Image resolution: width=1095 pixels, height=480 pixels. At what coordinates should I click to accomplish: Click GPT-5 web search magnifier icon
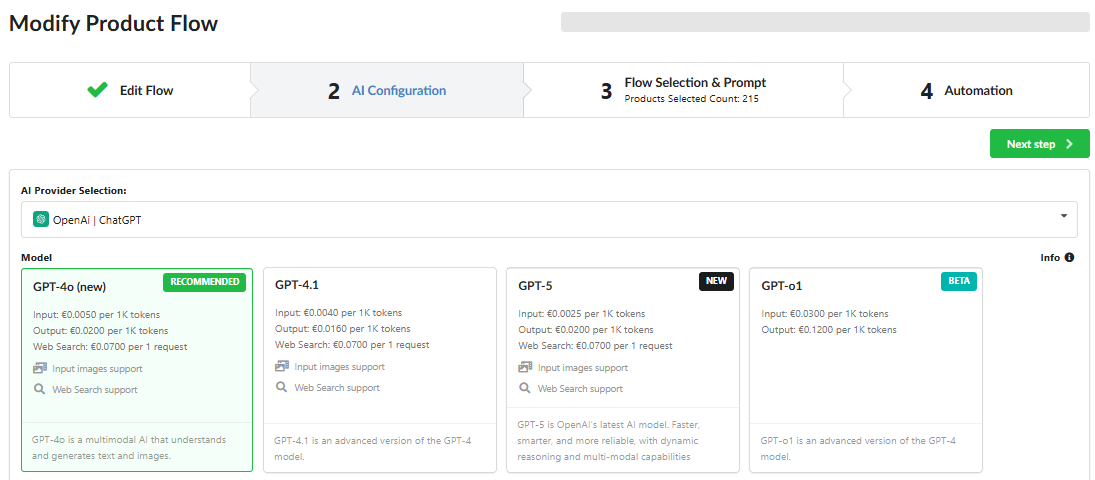tap(525, 388)
